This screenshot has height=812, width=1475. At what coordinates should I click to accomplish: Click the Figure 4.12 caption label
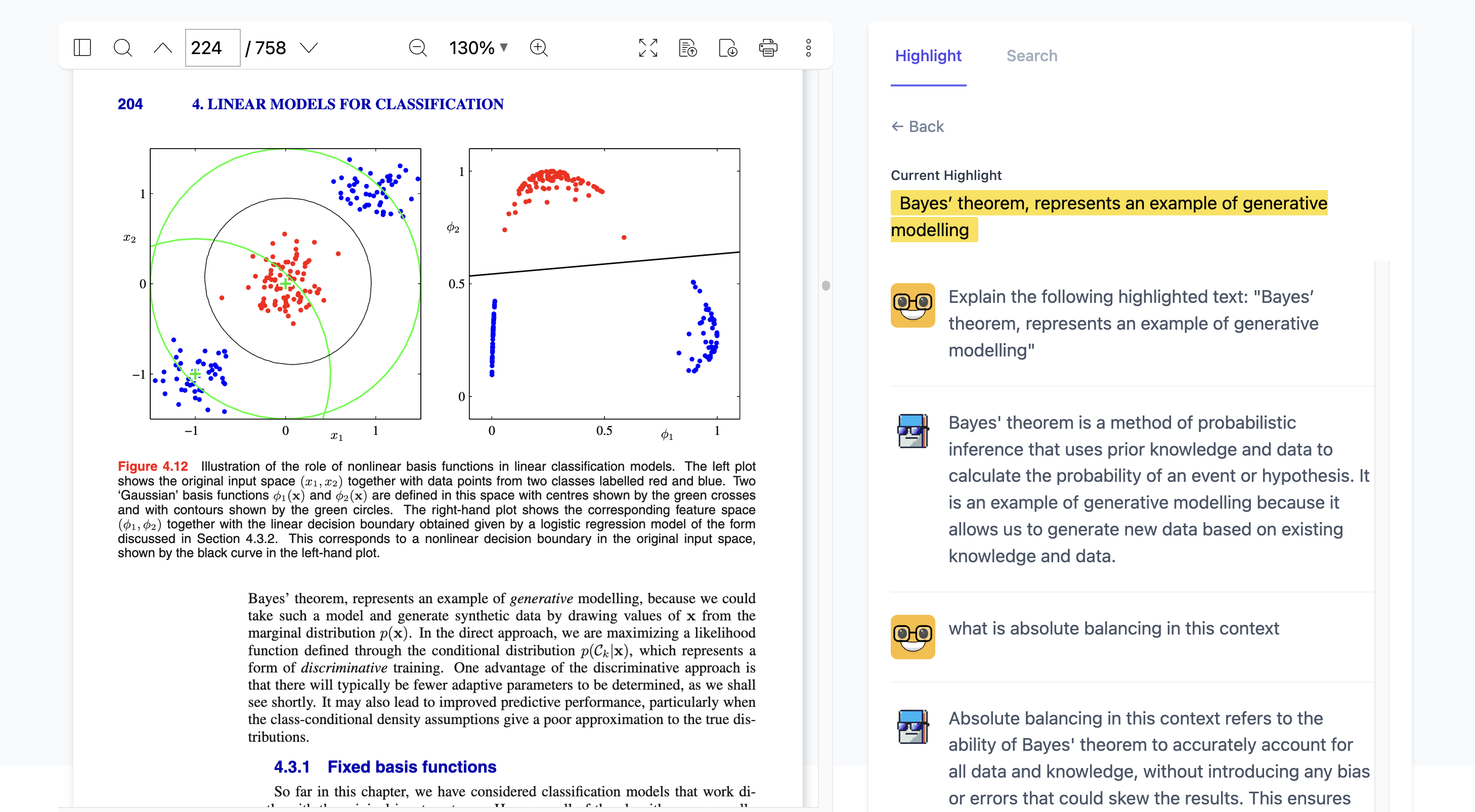pyautogui.click(x=152, y=466)
